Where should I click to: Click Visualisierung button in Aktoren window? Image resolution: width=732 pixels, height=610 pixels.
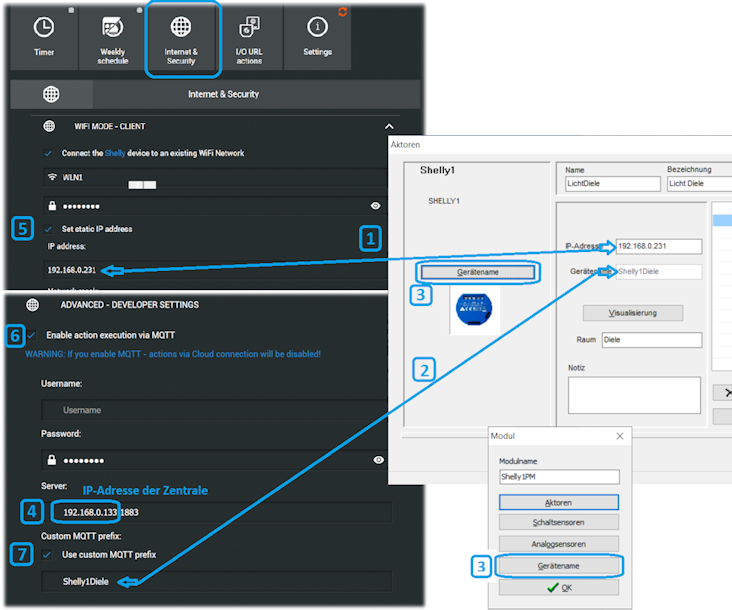point(633,313)
